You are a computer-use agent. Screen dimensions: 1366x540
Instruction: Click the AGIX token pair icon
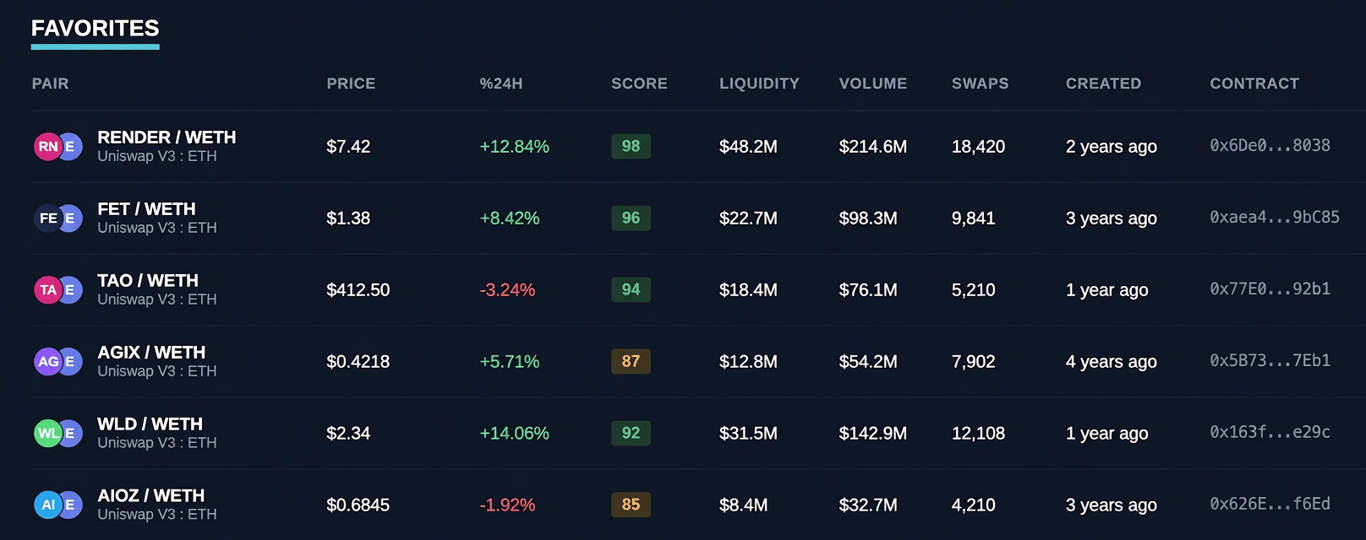click(58, 362)
